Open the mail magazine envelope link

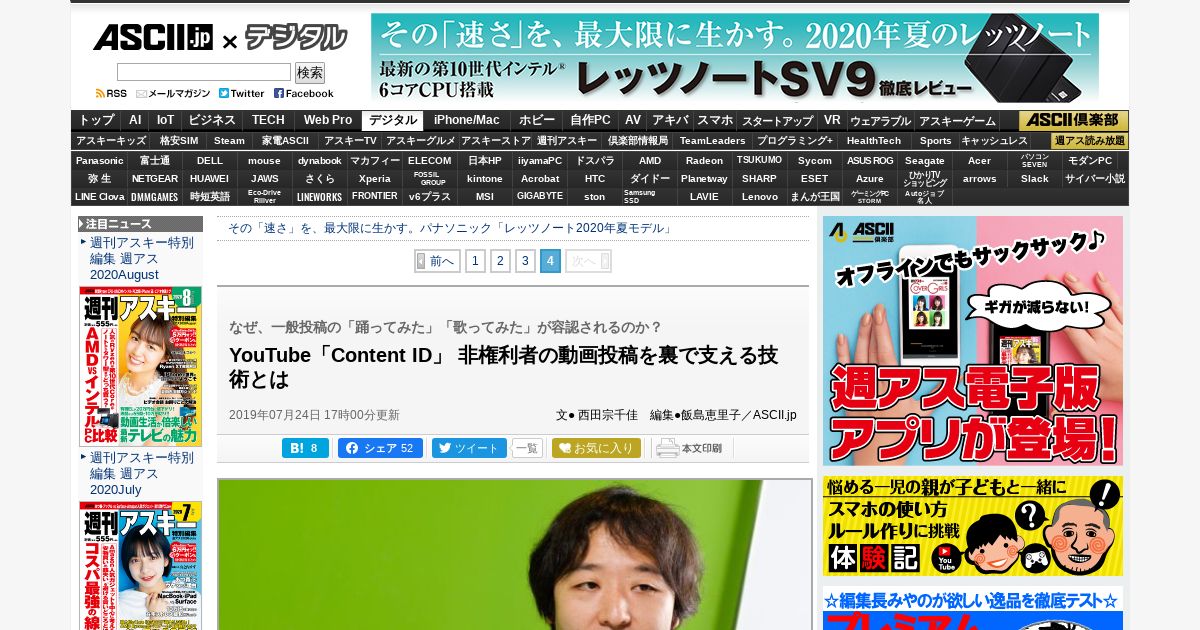(173, 93)
